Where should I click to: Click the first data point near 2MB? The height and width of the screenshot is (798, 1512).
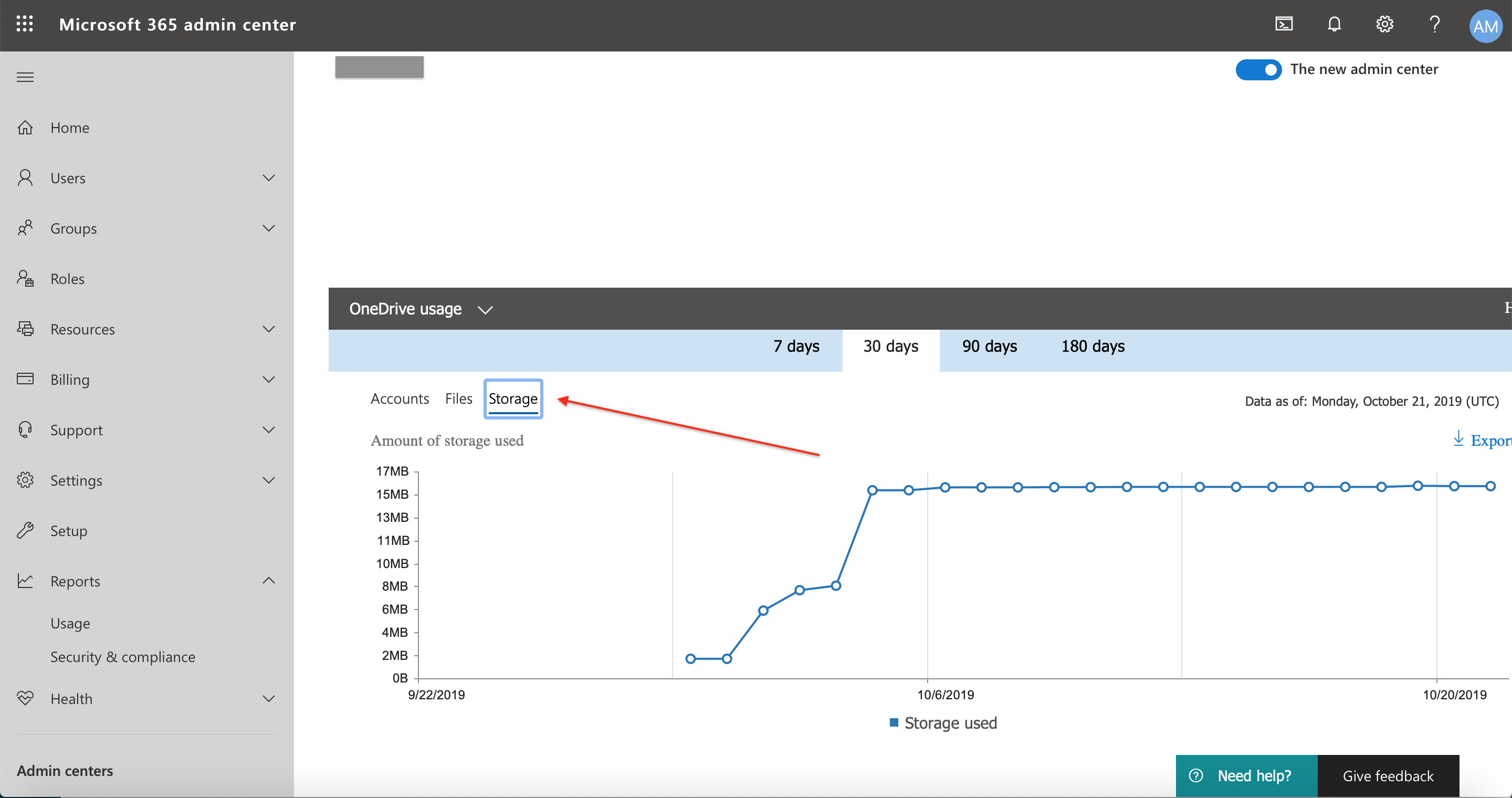point(690,658)
